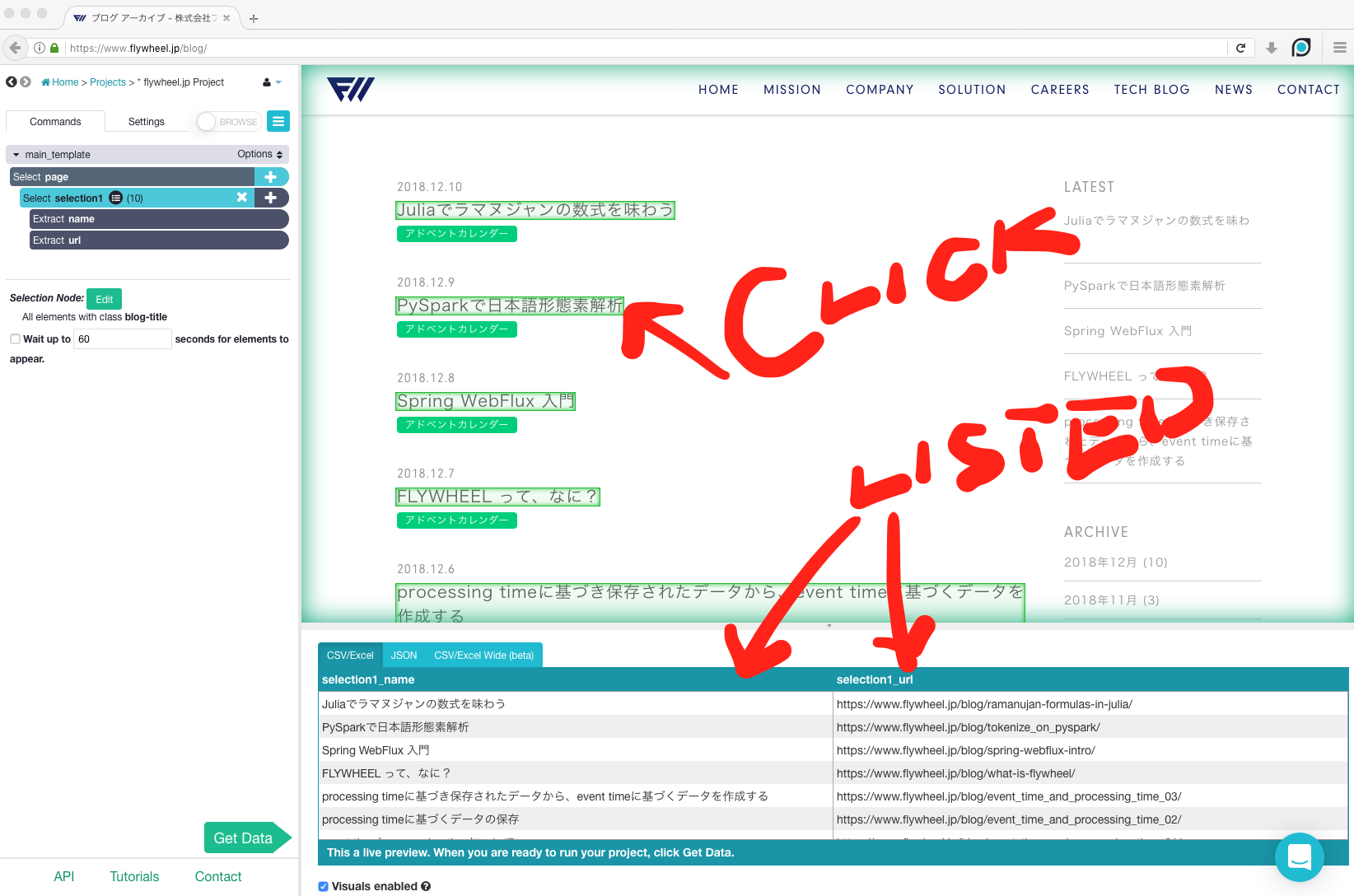
Task: Collapse the main_template tree
Action: tap(16, 155)
